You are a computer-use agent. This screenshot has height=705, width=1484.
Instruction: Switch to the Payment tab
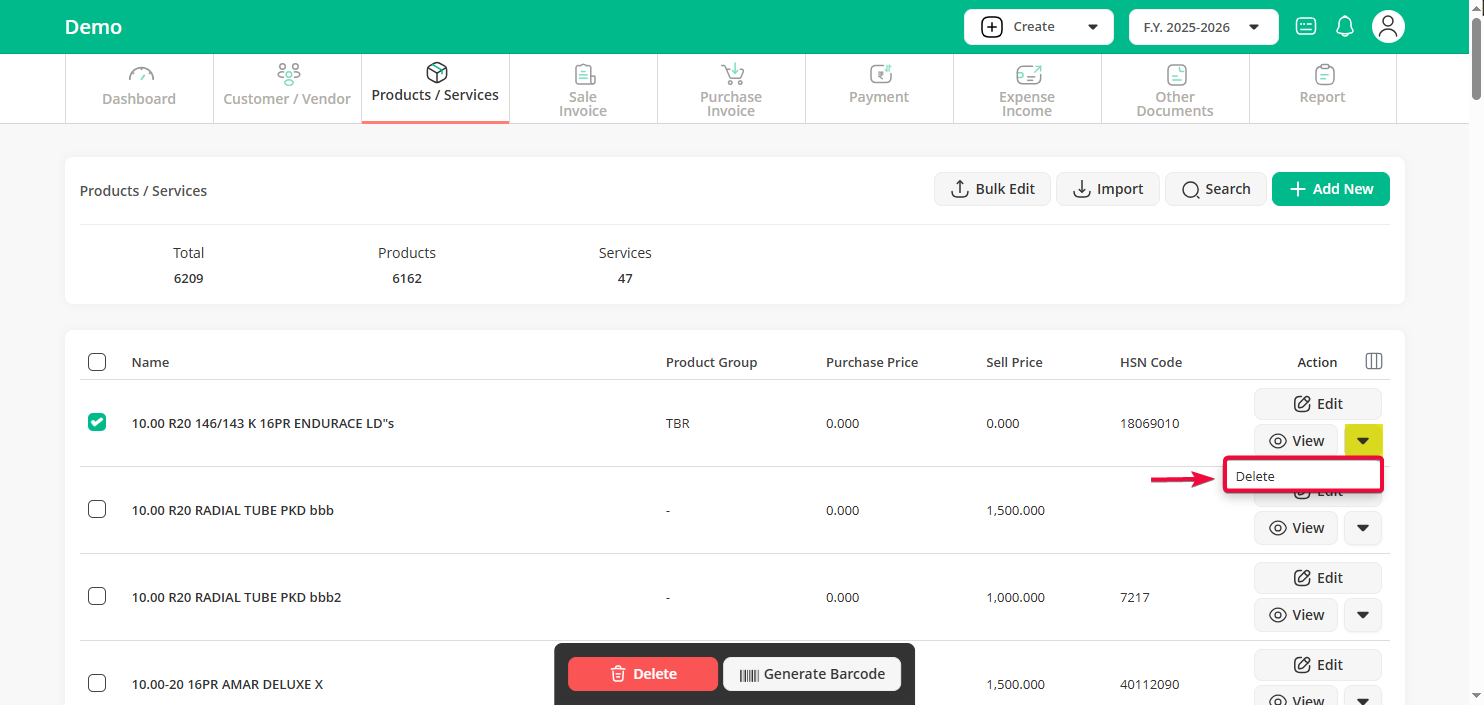click(x=879, y=88)
